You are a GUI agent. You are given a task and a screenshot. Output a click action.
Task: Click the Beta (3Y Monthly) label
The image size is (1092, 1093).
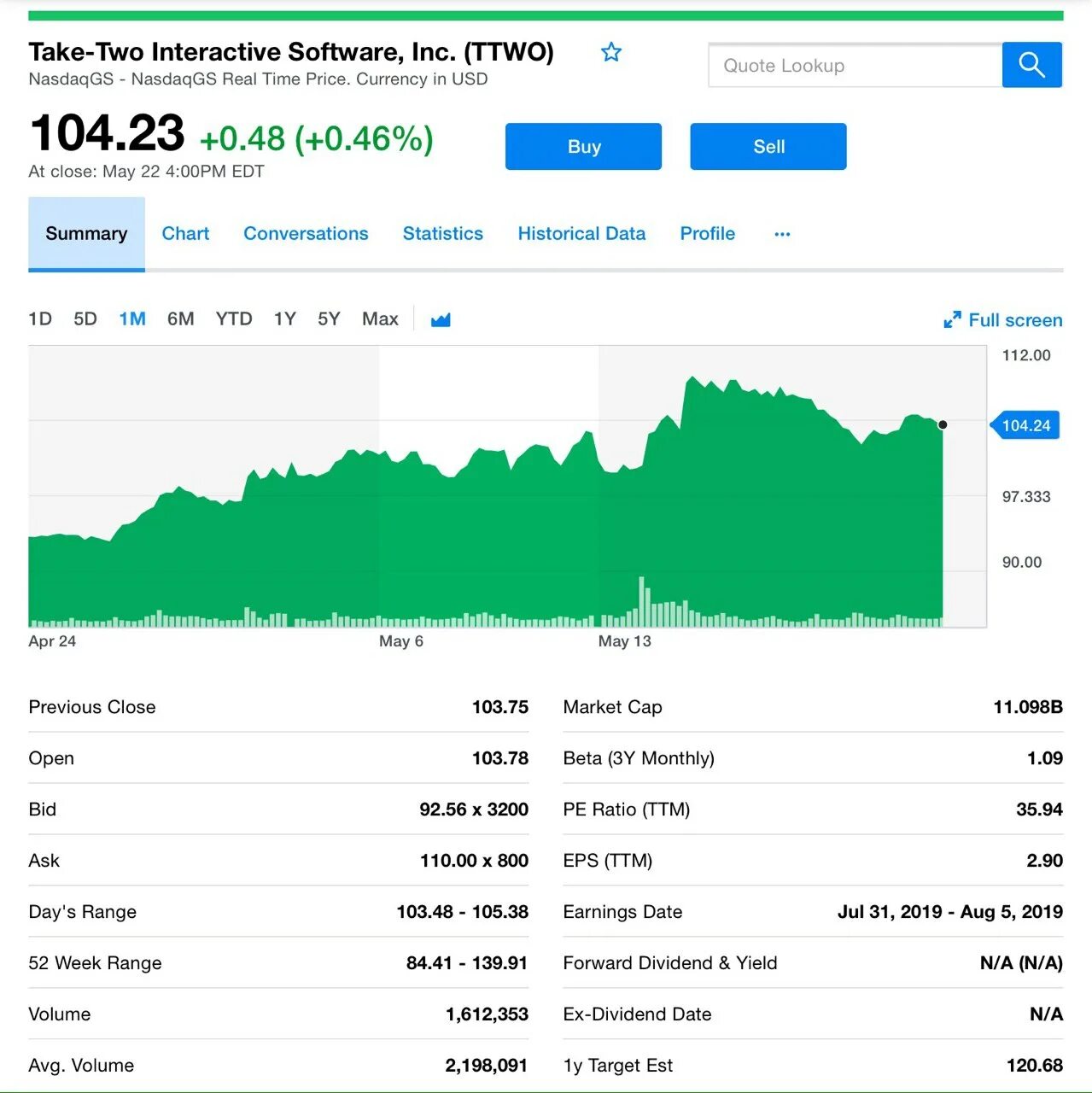639,758
